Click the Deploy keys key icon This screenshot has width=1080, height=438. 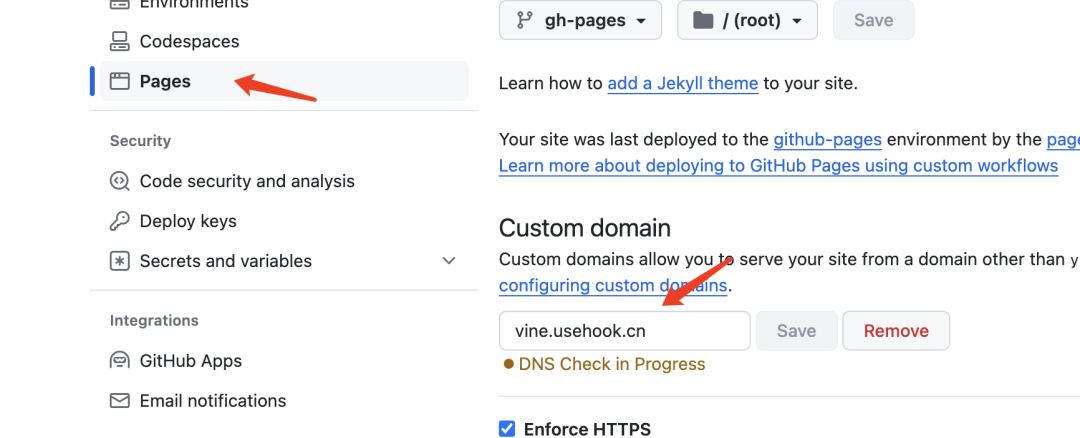click(x=119, y=221)
